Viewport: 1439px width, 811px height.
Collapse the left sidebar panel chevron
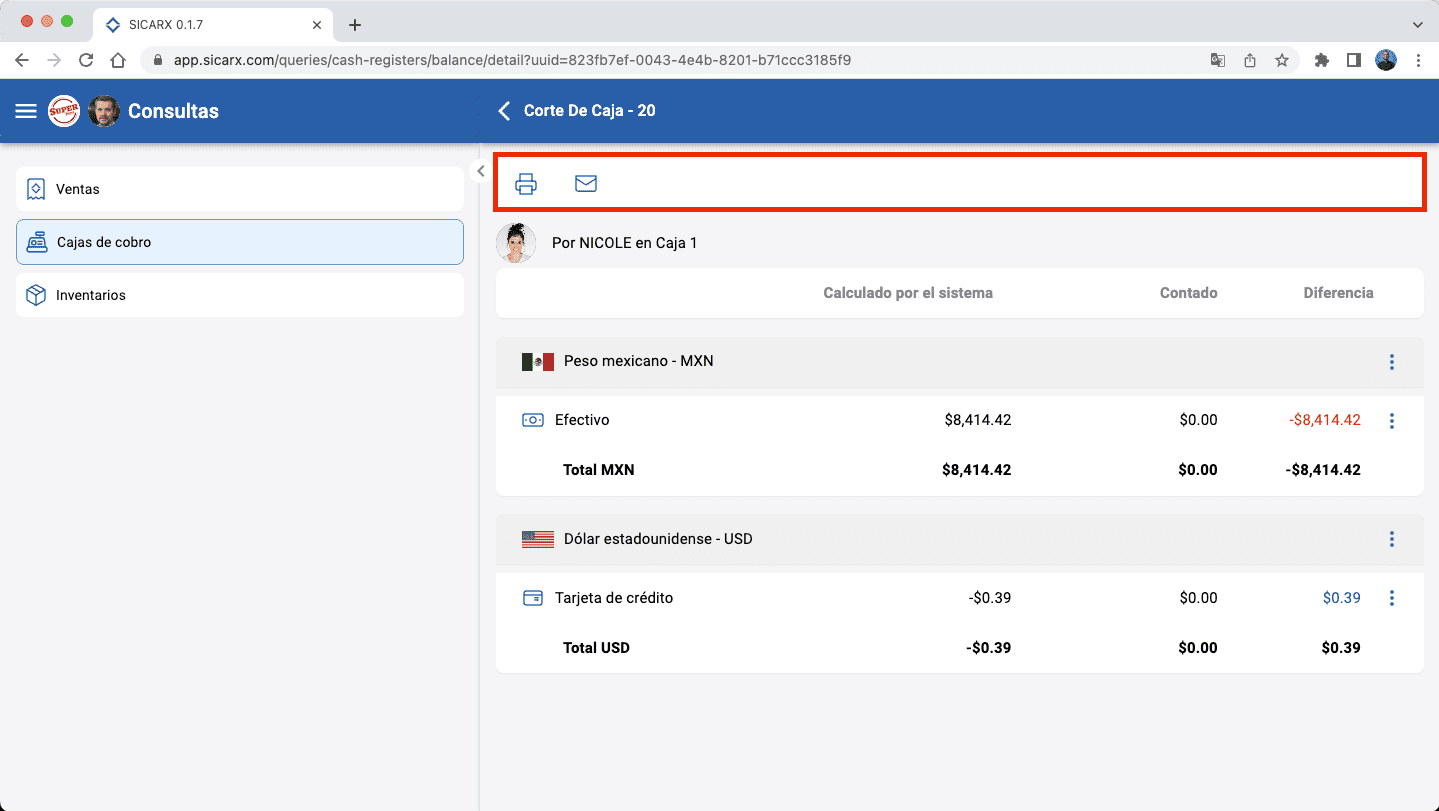[x=481, y=171]
